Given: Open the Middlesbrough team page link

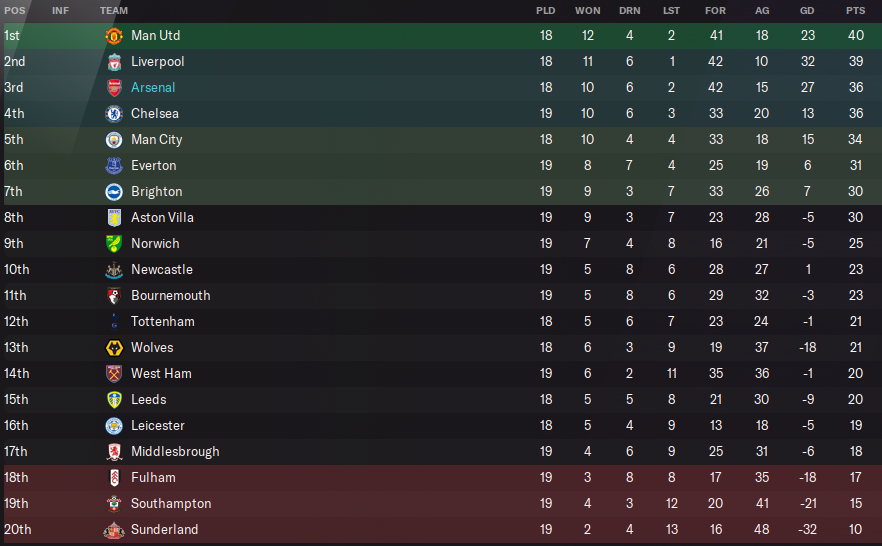Looking at the screenshot, I should tap(175, 452).
